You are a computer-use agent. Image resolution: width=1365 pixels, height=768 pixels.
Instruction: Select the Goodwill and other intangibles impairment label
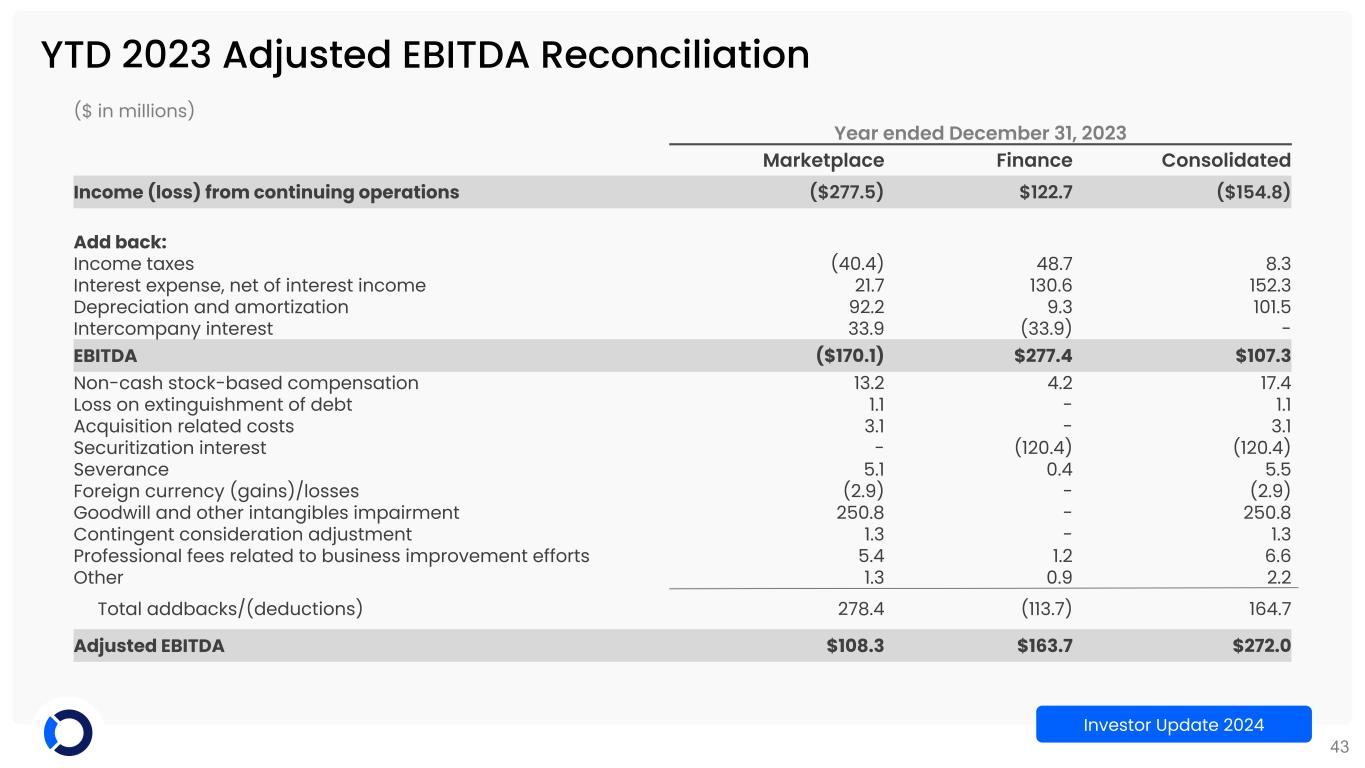266,512
